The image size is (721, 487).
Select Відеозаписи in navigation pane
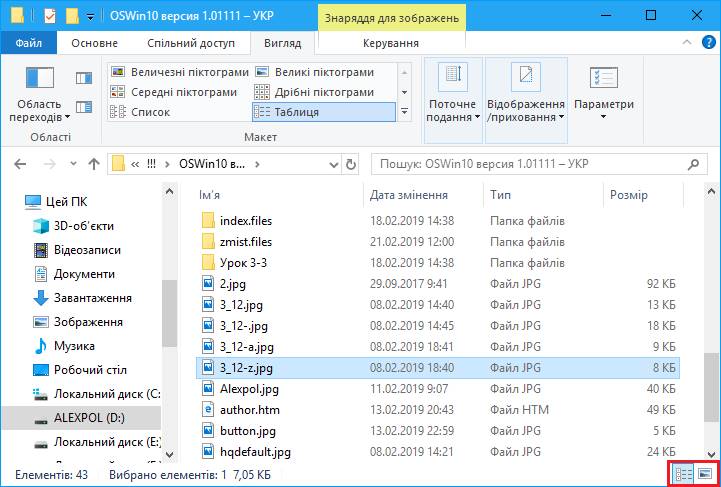click(x=77, y=250)
